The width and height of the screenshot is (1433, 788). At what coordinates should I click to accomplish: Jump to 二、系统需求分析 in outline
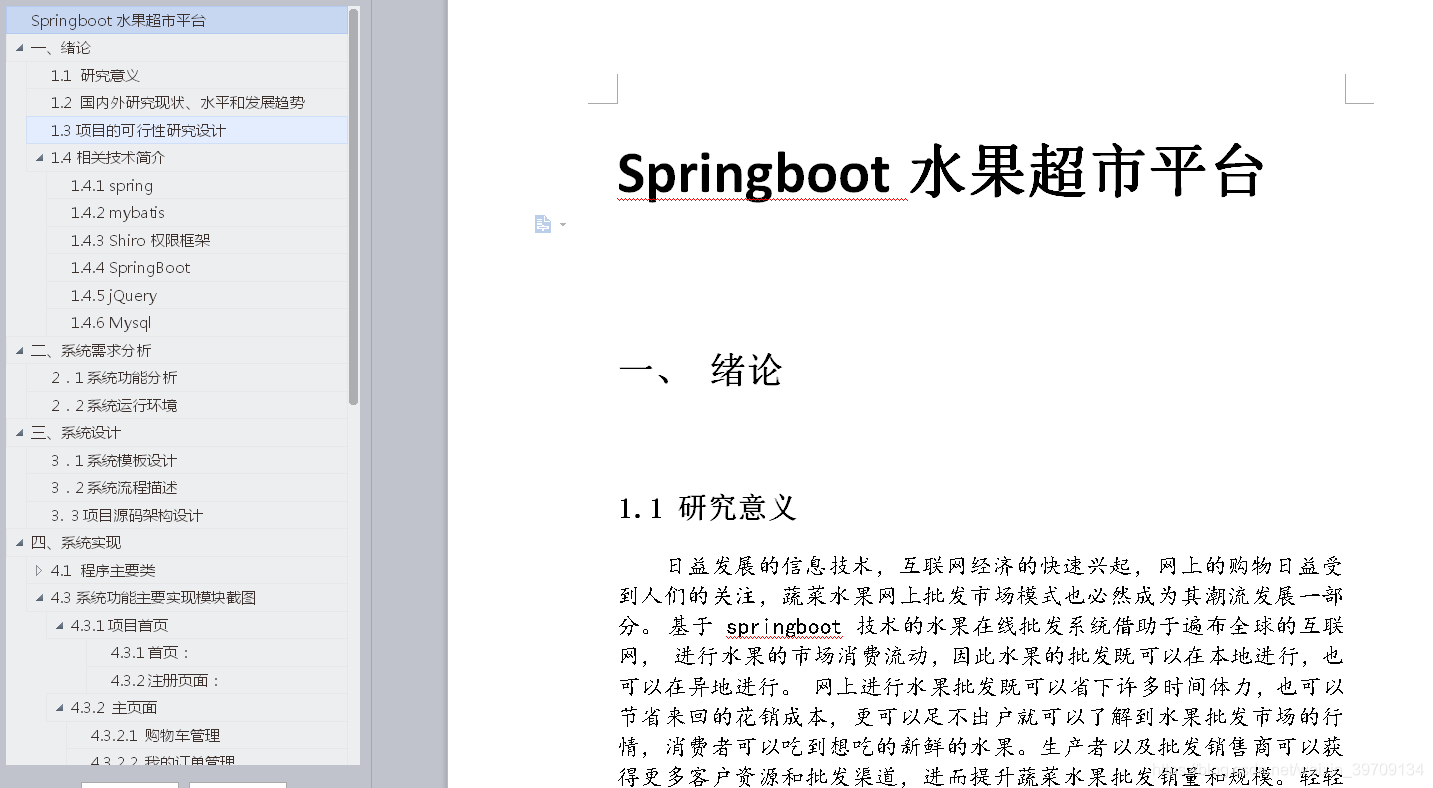click(91, 350)
